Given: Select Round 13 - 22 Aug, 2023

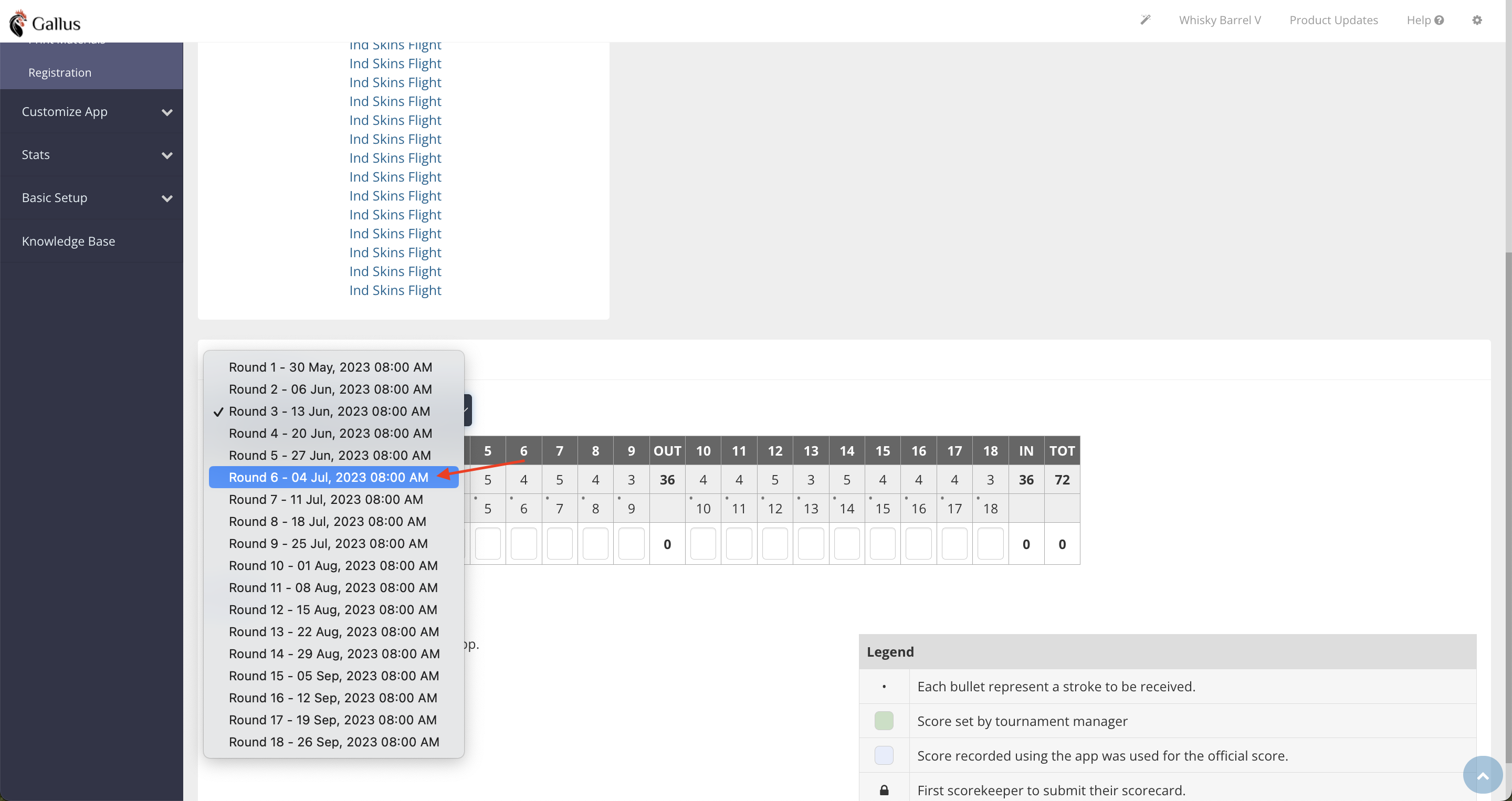Looking at the screenshot, I should coord(333,631).
